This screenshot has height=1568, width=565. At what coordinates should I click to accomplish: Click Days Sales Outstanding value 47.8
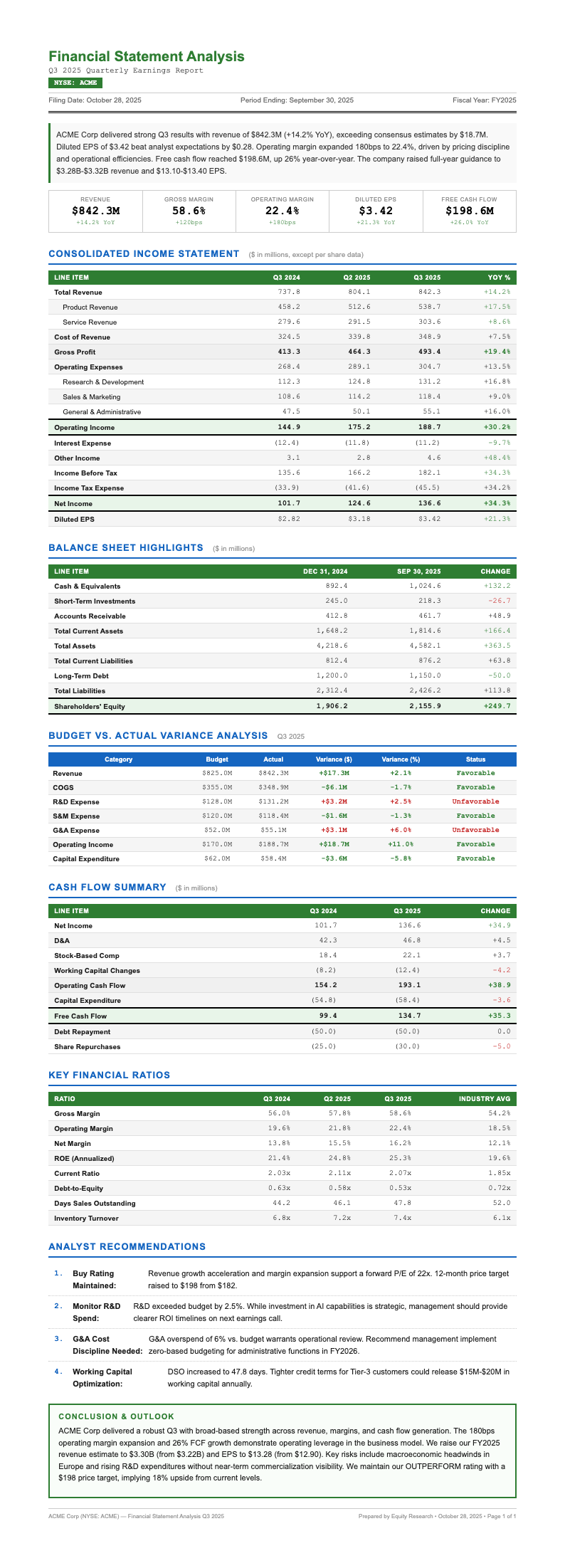403,1204
